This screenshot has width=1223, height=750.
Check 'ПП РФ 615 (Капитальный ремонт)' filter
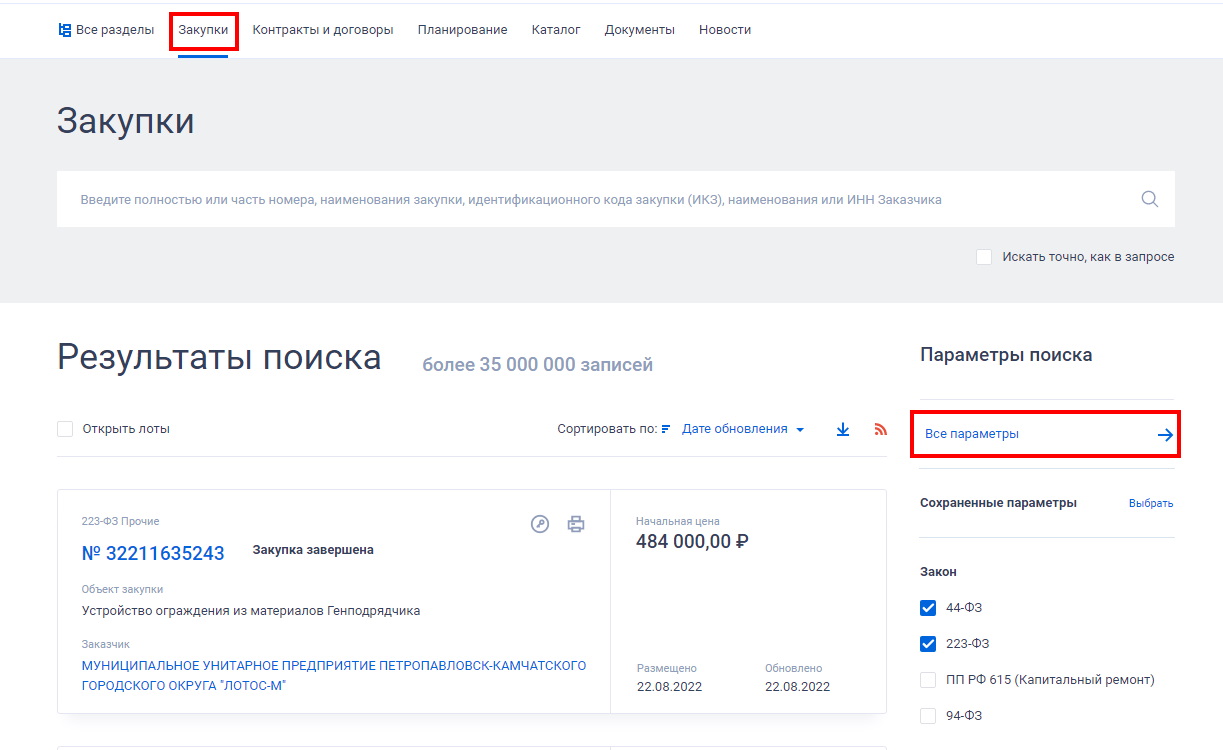click(x=928, y=680)
